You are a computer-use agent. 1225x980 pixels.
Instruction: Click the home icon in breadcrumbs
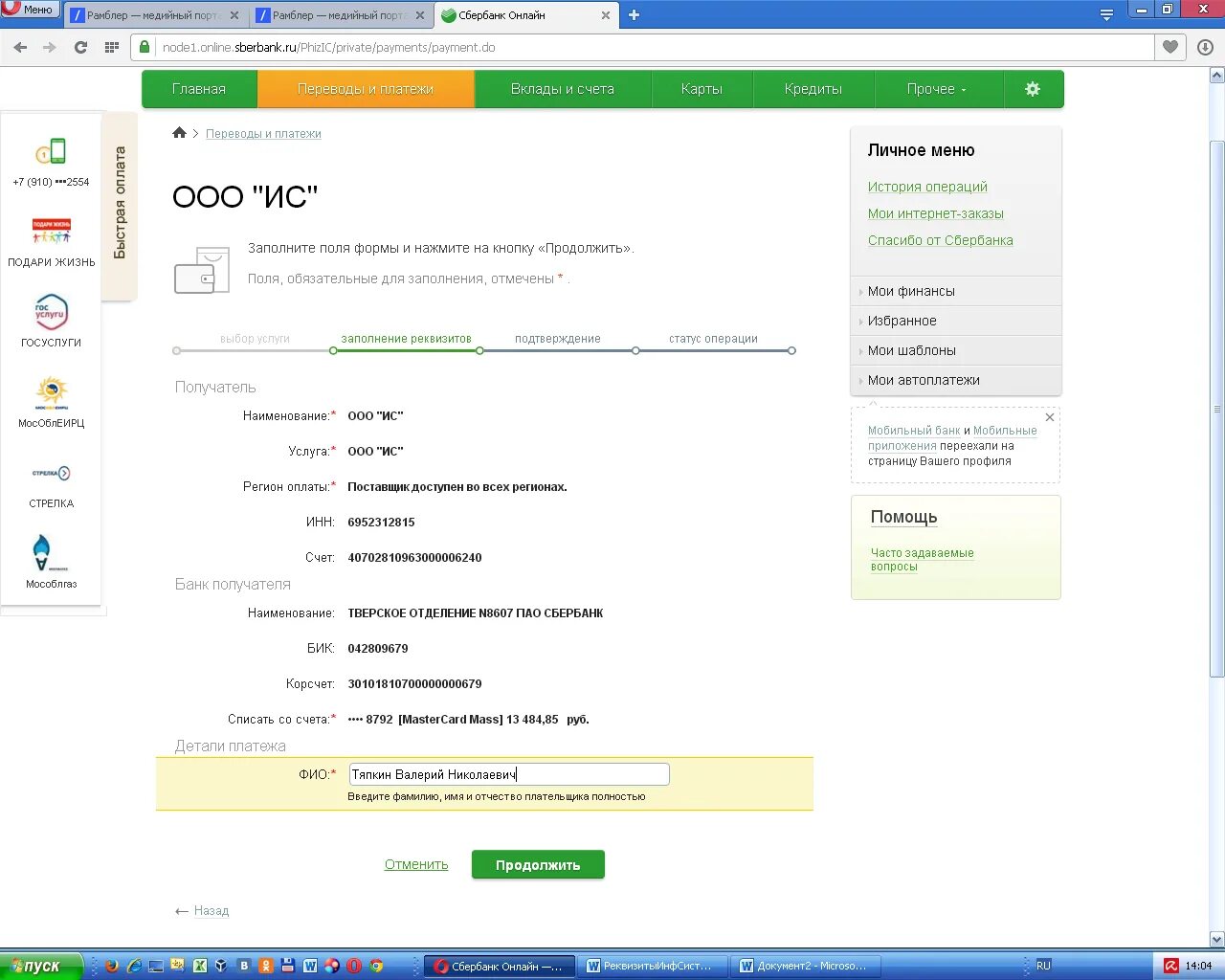tap(179, 133)
